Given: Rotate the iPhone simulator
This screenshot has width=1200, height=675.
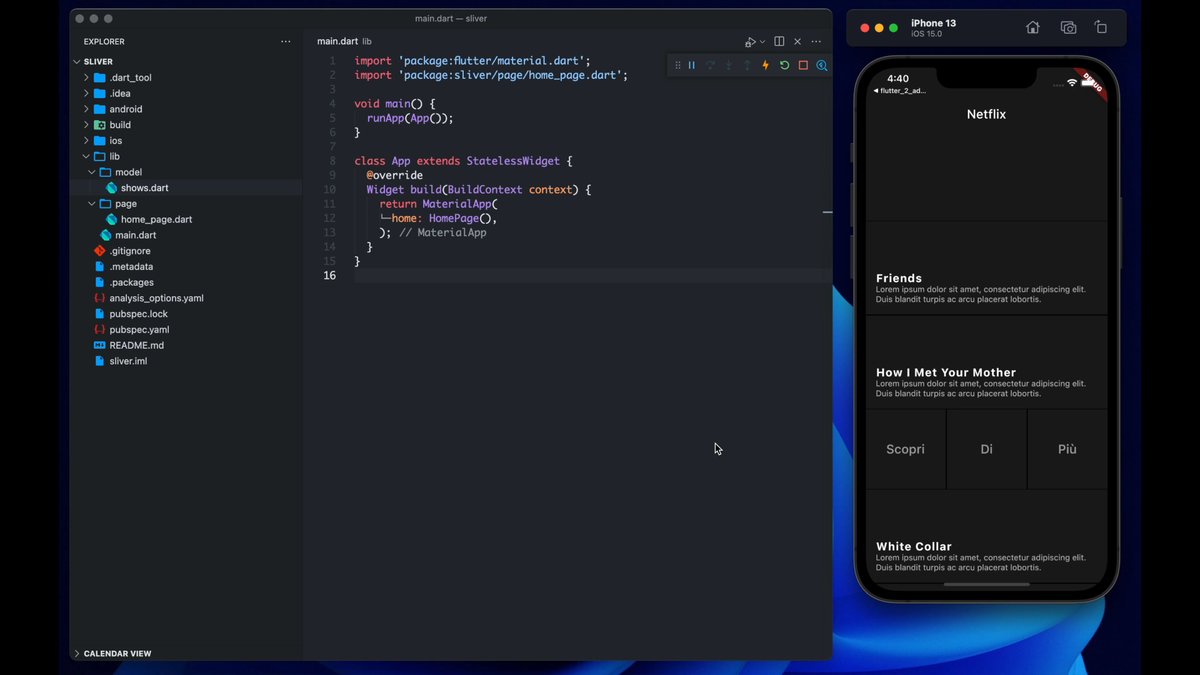Looking at the screenshot, I should coord(1101,28).
